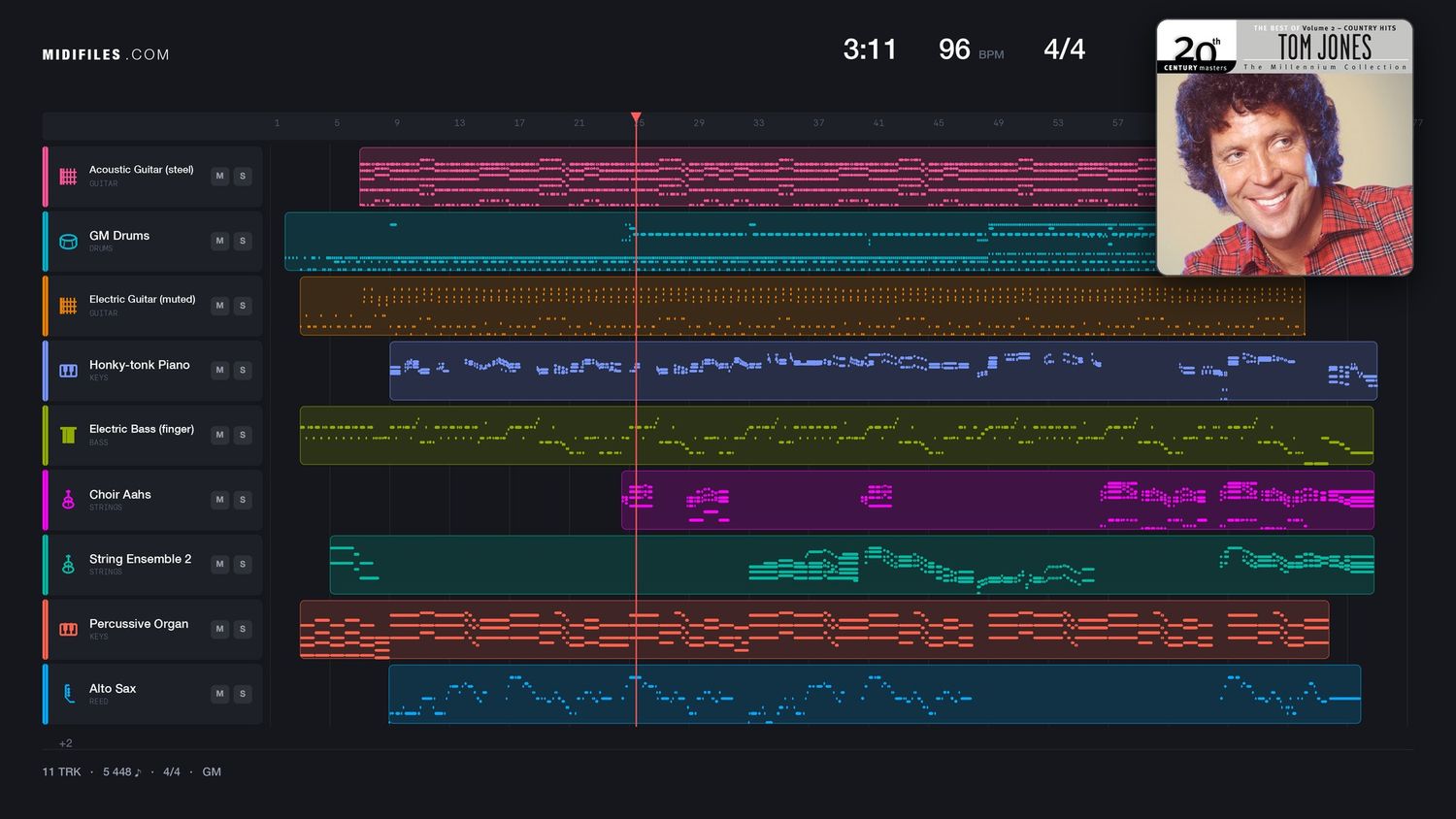The width and height of the screenshot is (1456, 819).
Task: Click the Acoustic Guitar (steel) instrument icon
Action: [68, 177]
